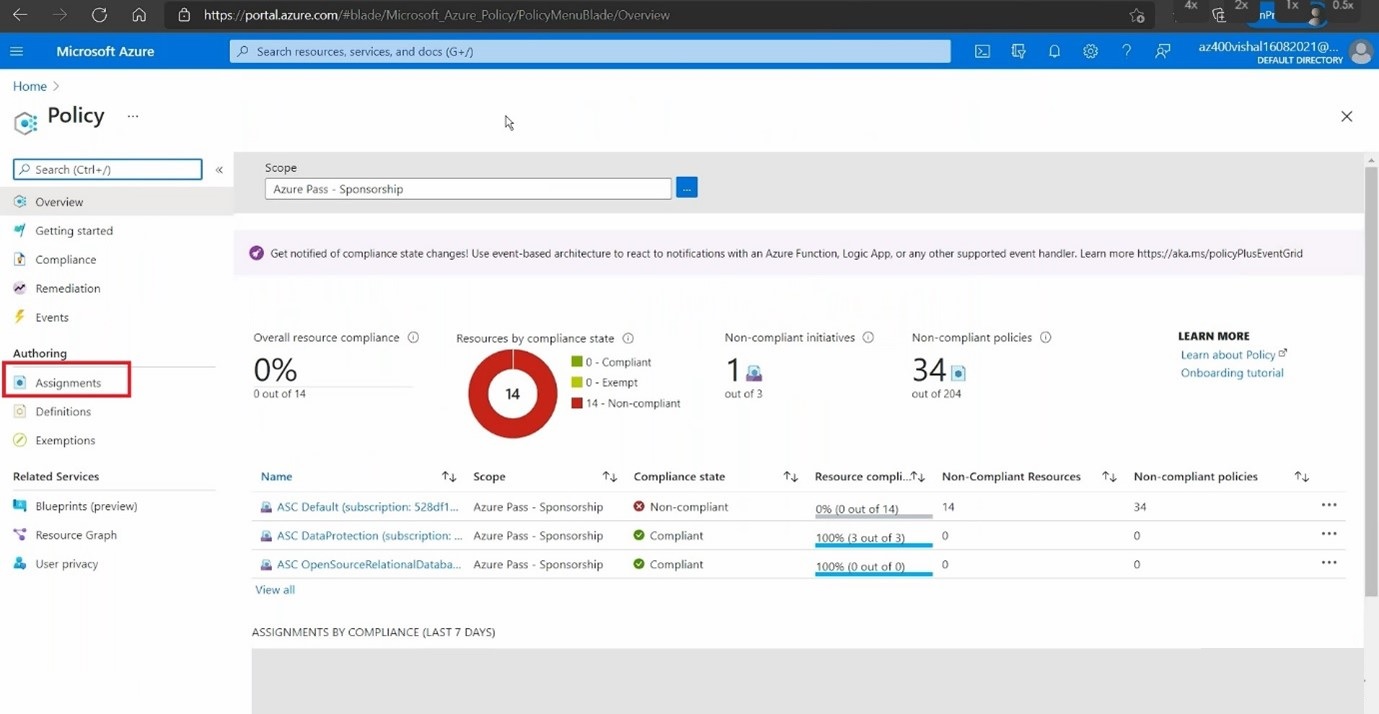Open portal settings gear icon
The image size is (1379, 714).
pos(1090,52)
